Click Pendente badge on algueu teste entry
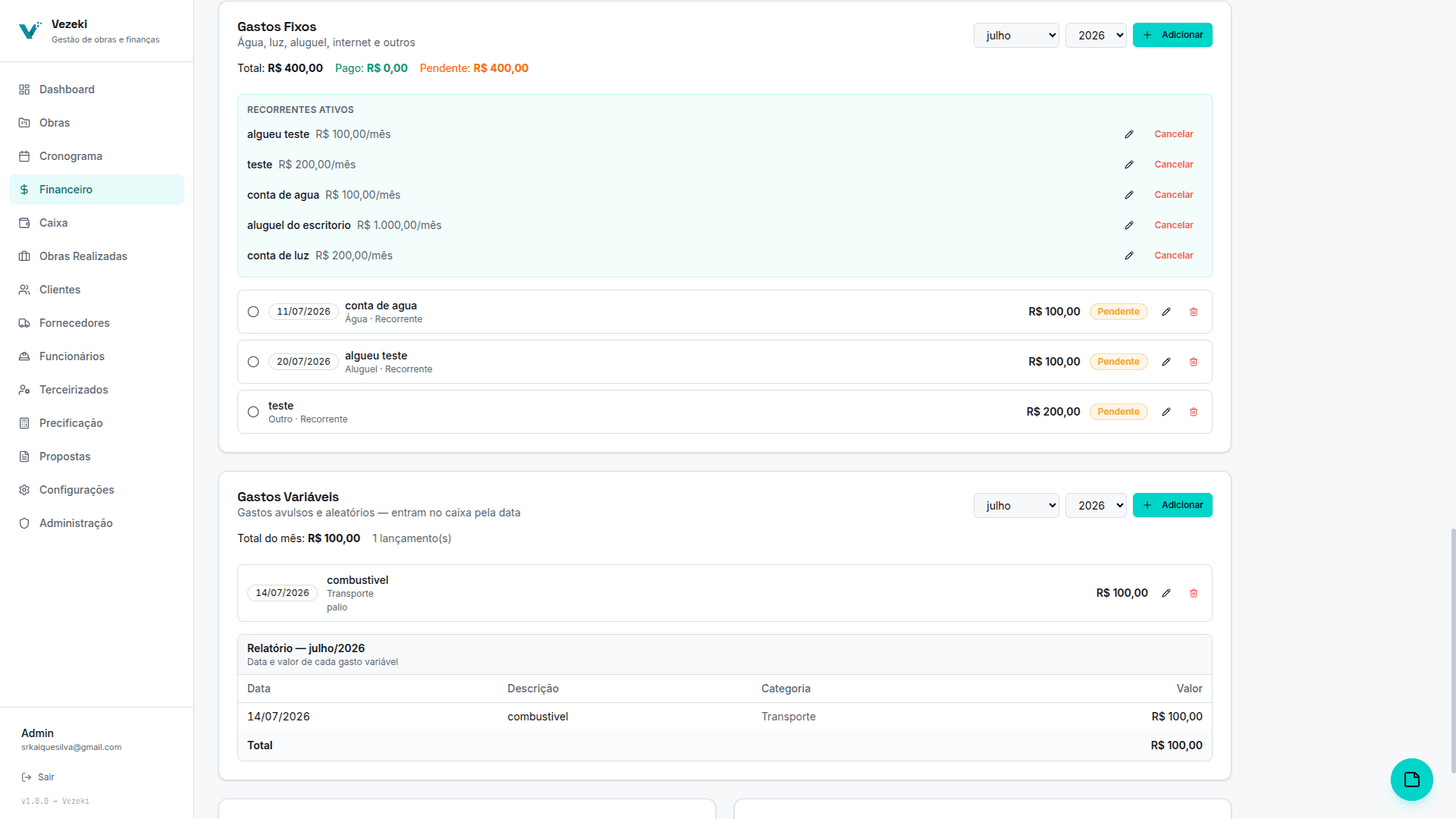This screenshot has height=819, width=1456. point(1119,362)
